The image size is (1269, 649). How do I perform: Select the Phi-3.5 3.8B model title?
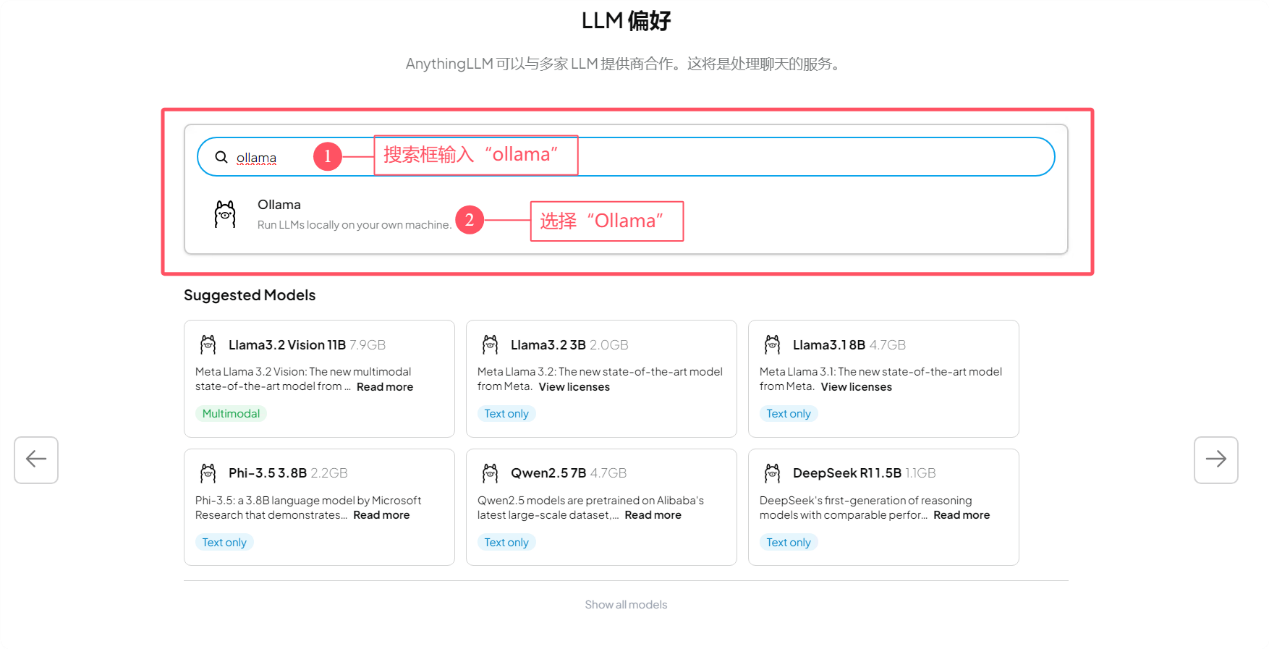pyautogui.click(x=267, y=473)
